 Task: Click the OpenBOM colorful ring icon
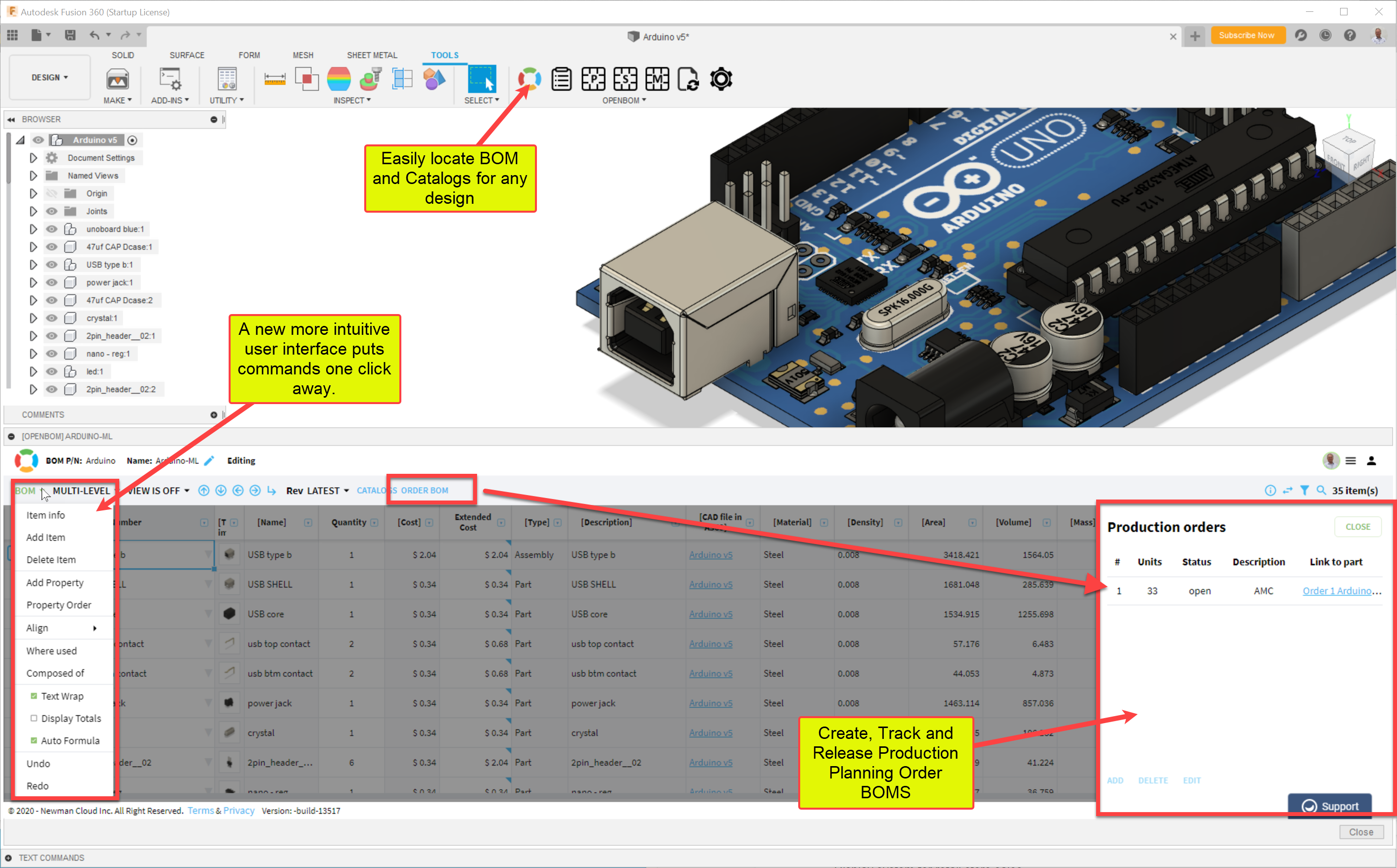click(x=529, y=79)
